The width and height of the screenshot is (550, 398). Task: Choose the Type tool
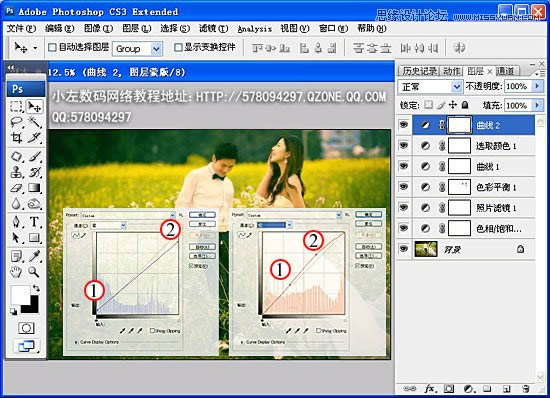pyautogui.click(x=34, y=222)
